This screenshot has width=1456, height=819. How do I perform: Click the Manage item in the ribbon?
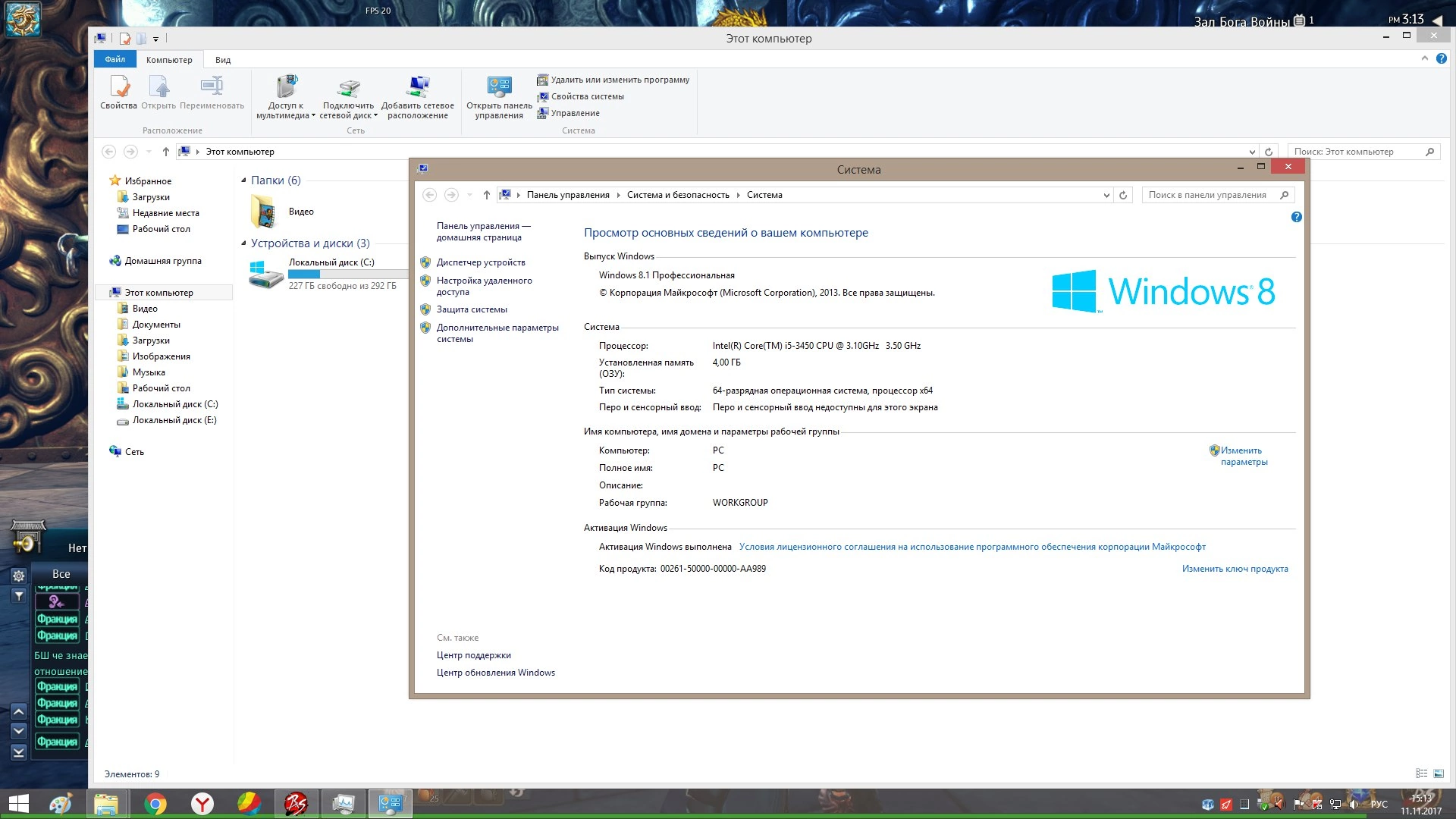[x=569, y=113]
